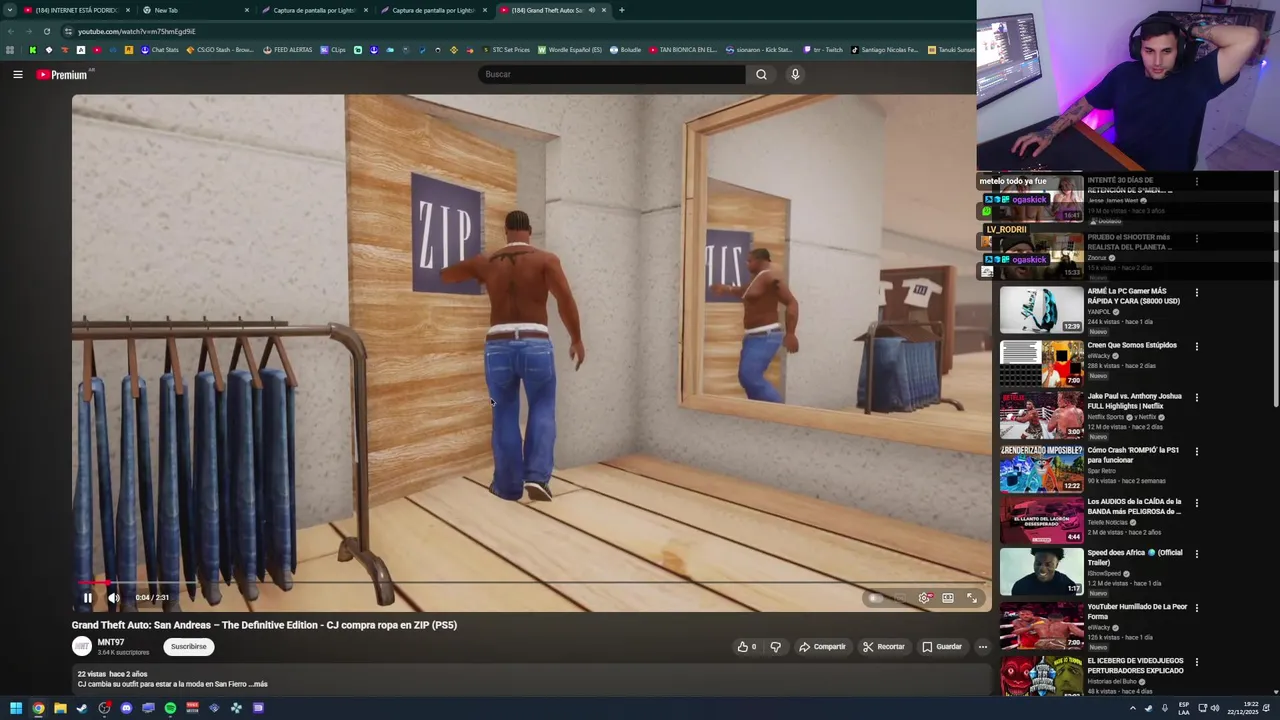This screenshot has width=1280, height=720.
Task: Open MNT97 channel name link
Action: [111, 642]
